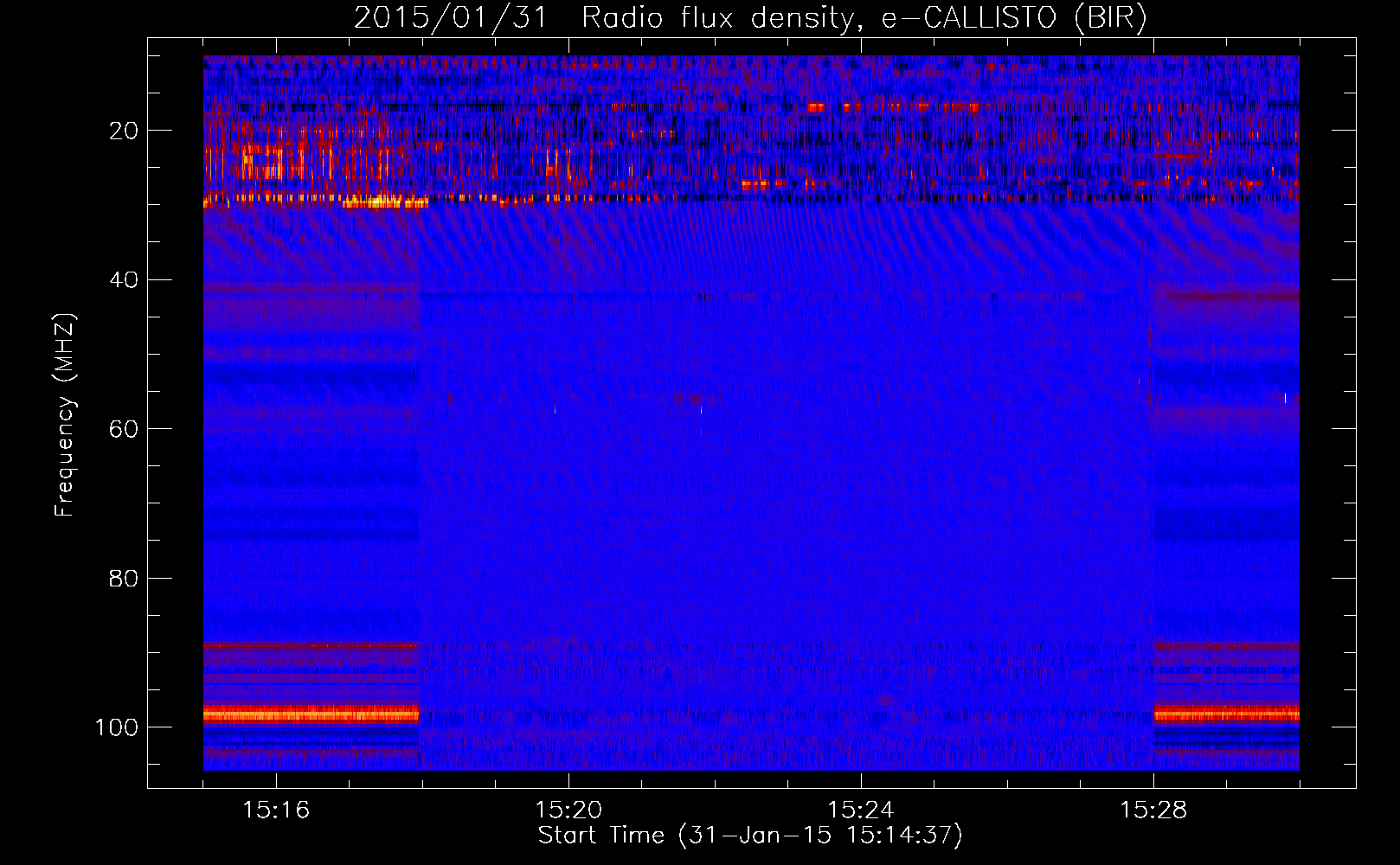The image size is (1400, 865).
Task: Click the 15:20 time axis label
Action: tap(568, 811)
